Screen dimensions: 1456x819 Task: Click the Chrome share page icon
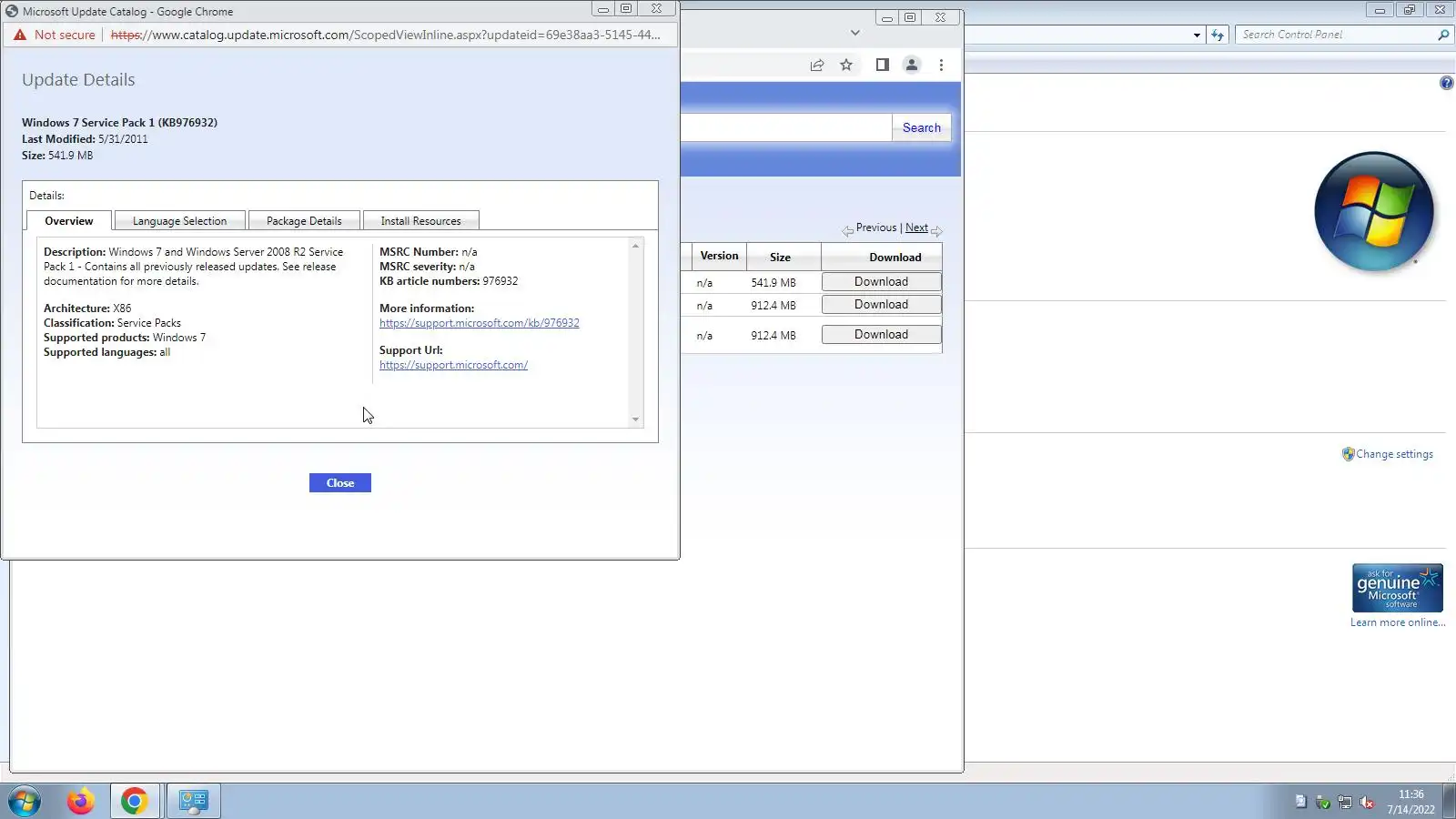tap(817, 65)
